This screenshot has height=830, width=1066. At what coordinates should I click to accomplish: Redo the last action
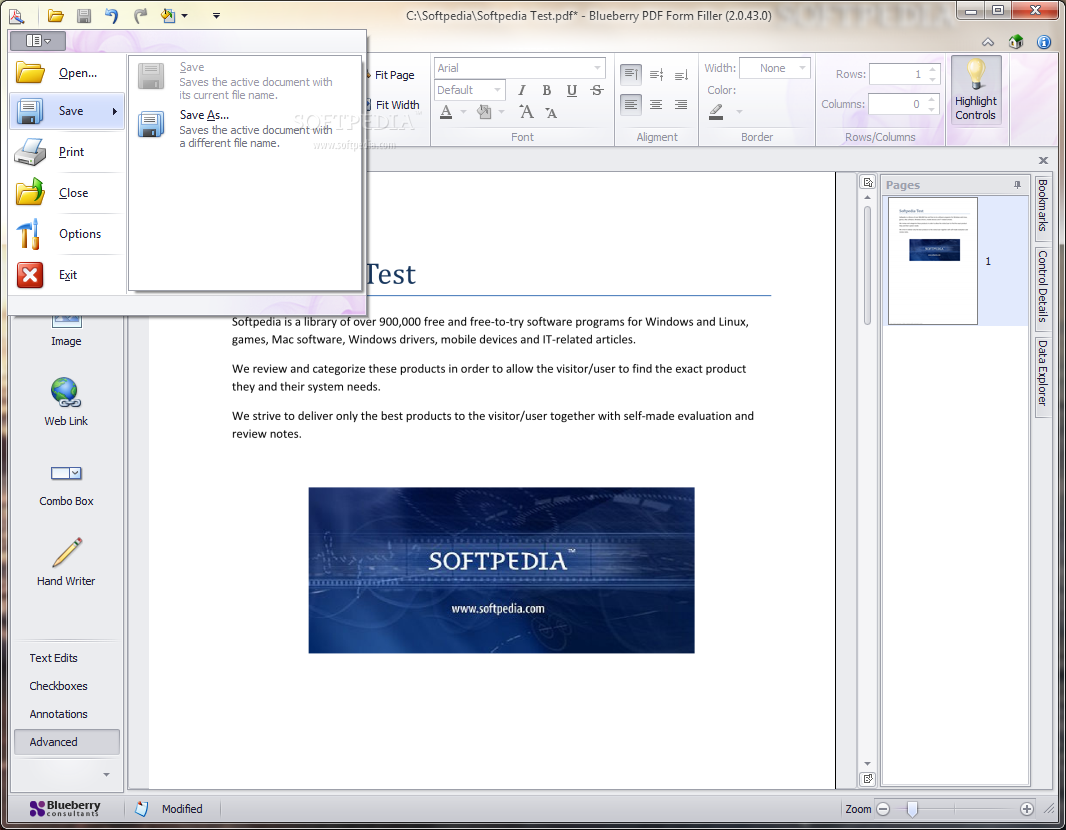(x=140, y=16)
